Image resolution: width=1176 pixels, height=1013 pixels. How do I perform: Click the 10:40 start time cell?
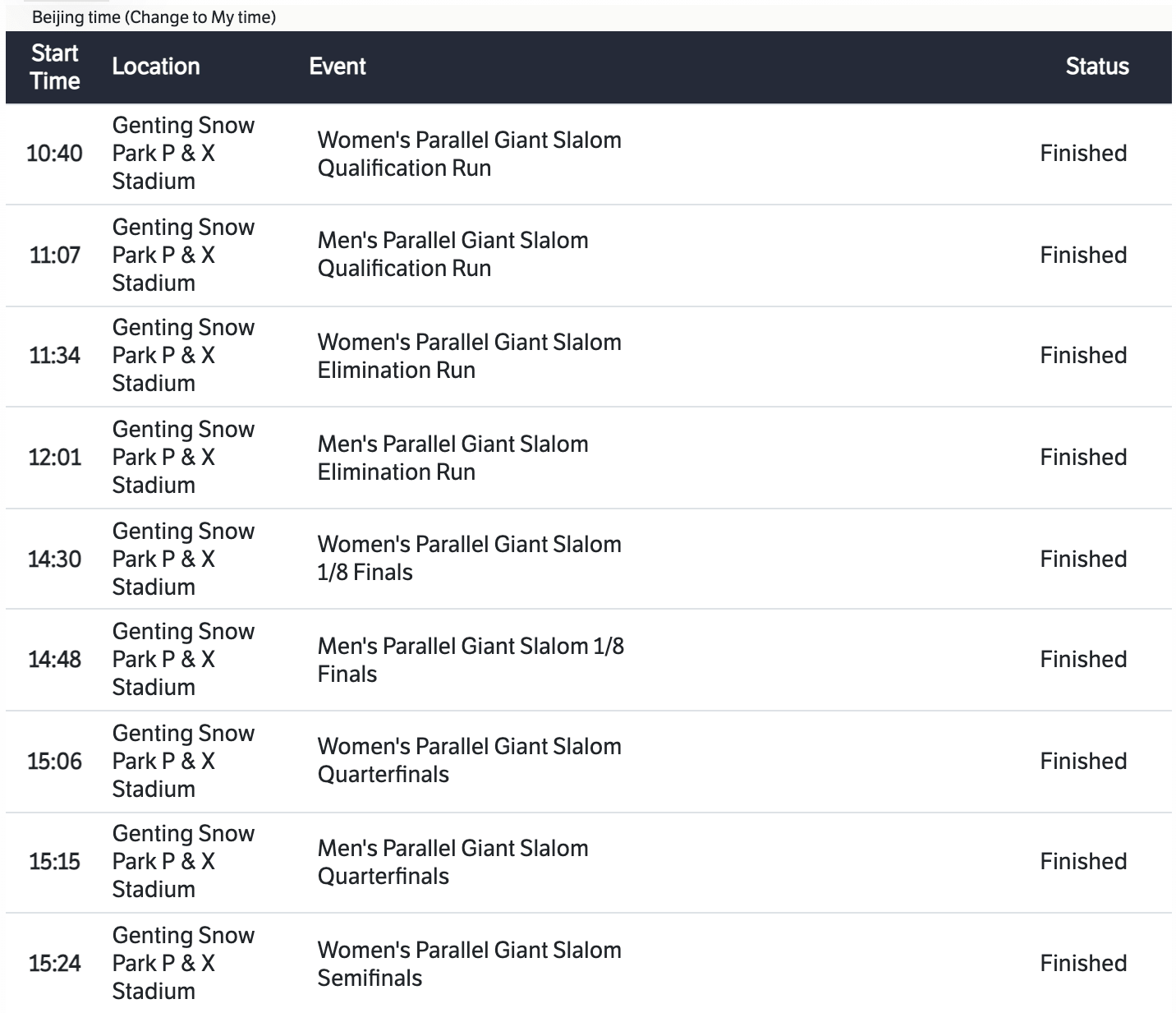click(54, 154)
